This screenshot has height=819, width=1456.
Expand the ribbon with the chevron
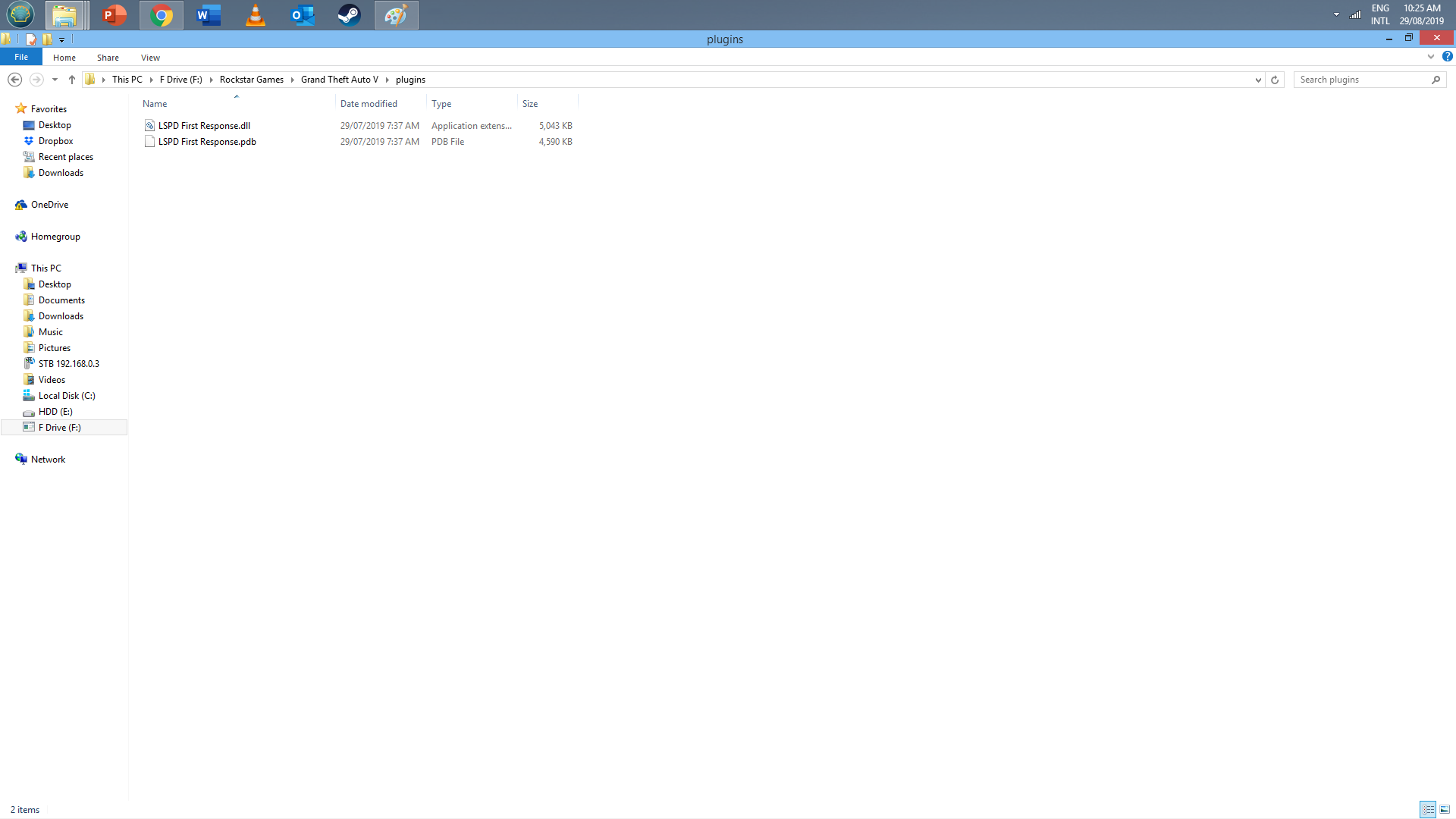(1431, 57)
